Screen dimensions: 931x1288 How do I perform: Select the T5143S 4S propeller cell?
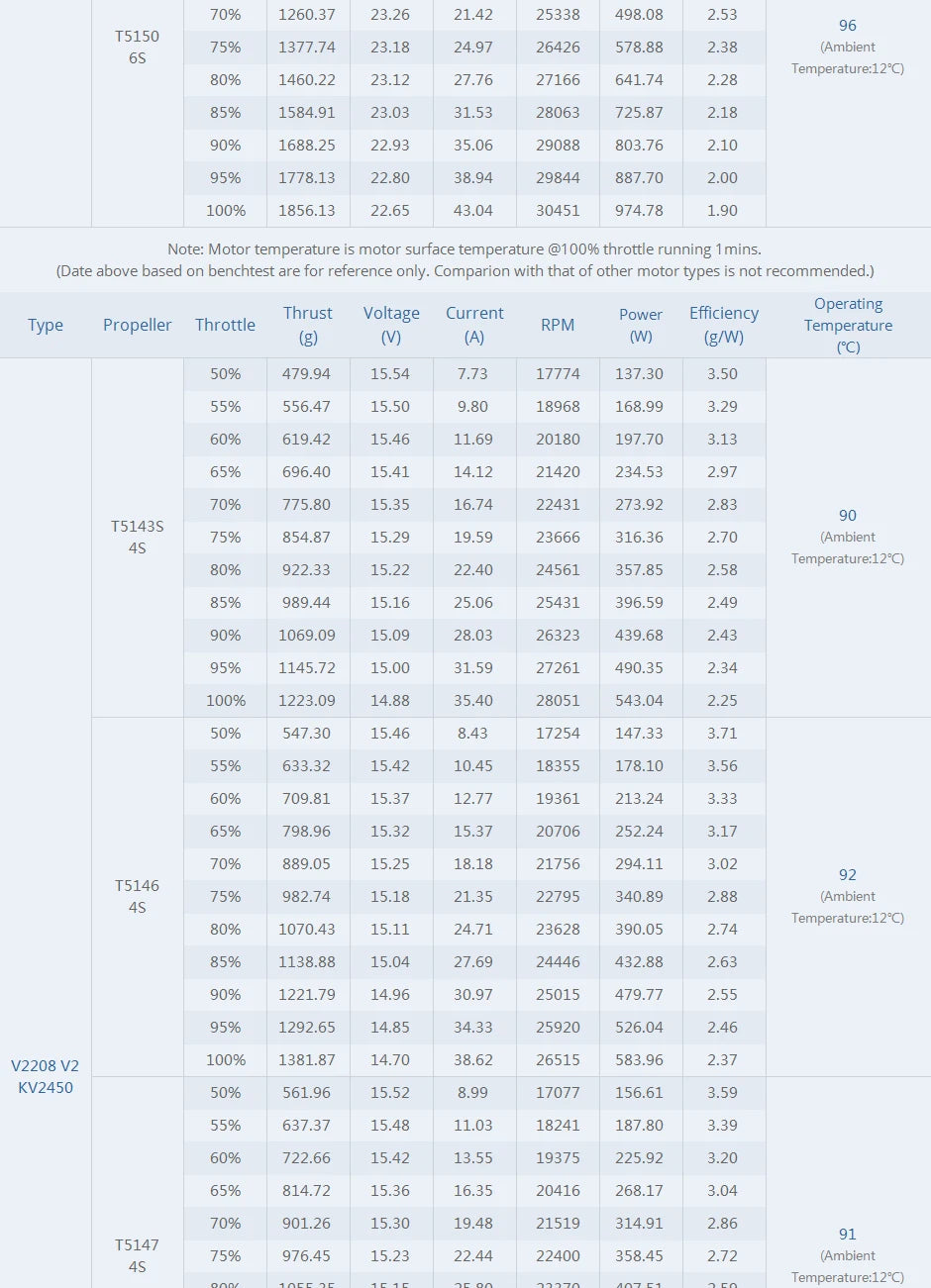pyautogui.click(x=138, y=537)
